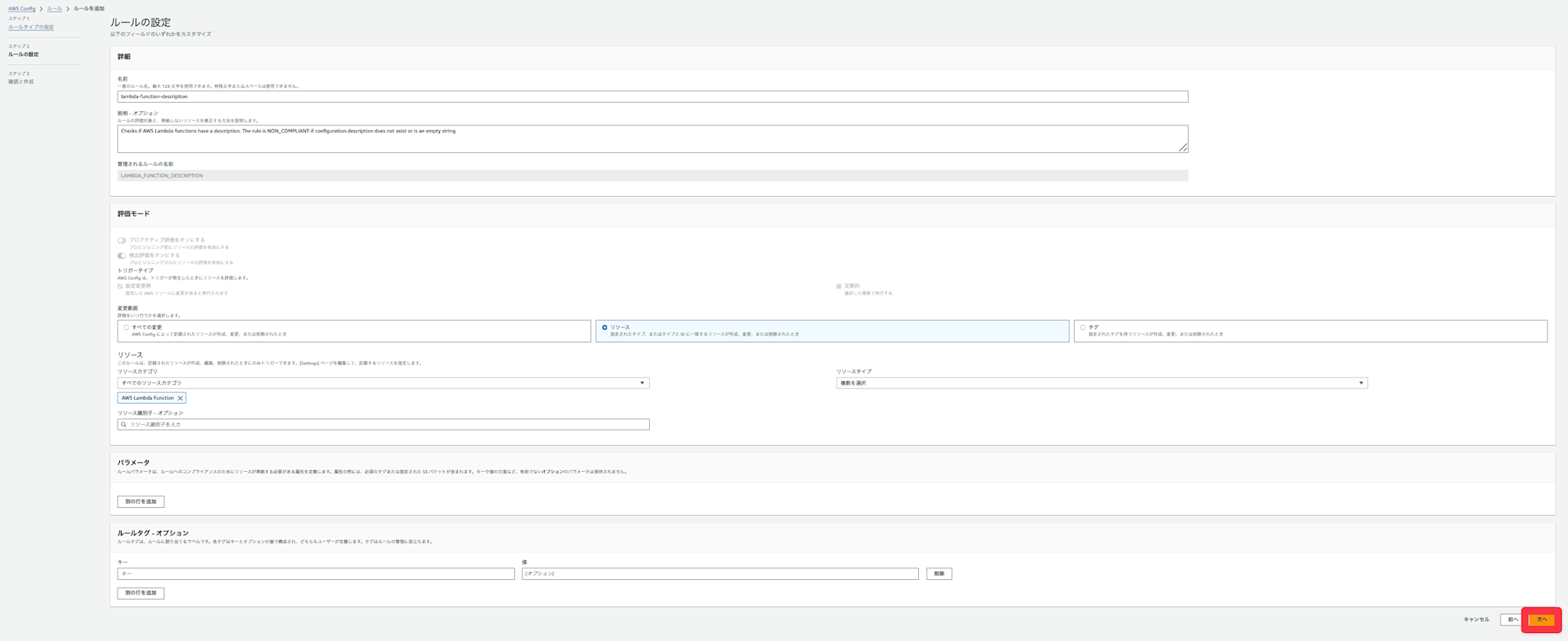
Task: Check the 設定変更時 trigger checkbox
Action: (120, 287)
